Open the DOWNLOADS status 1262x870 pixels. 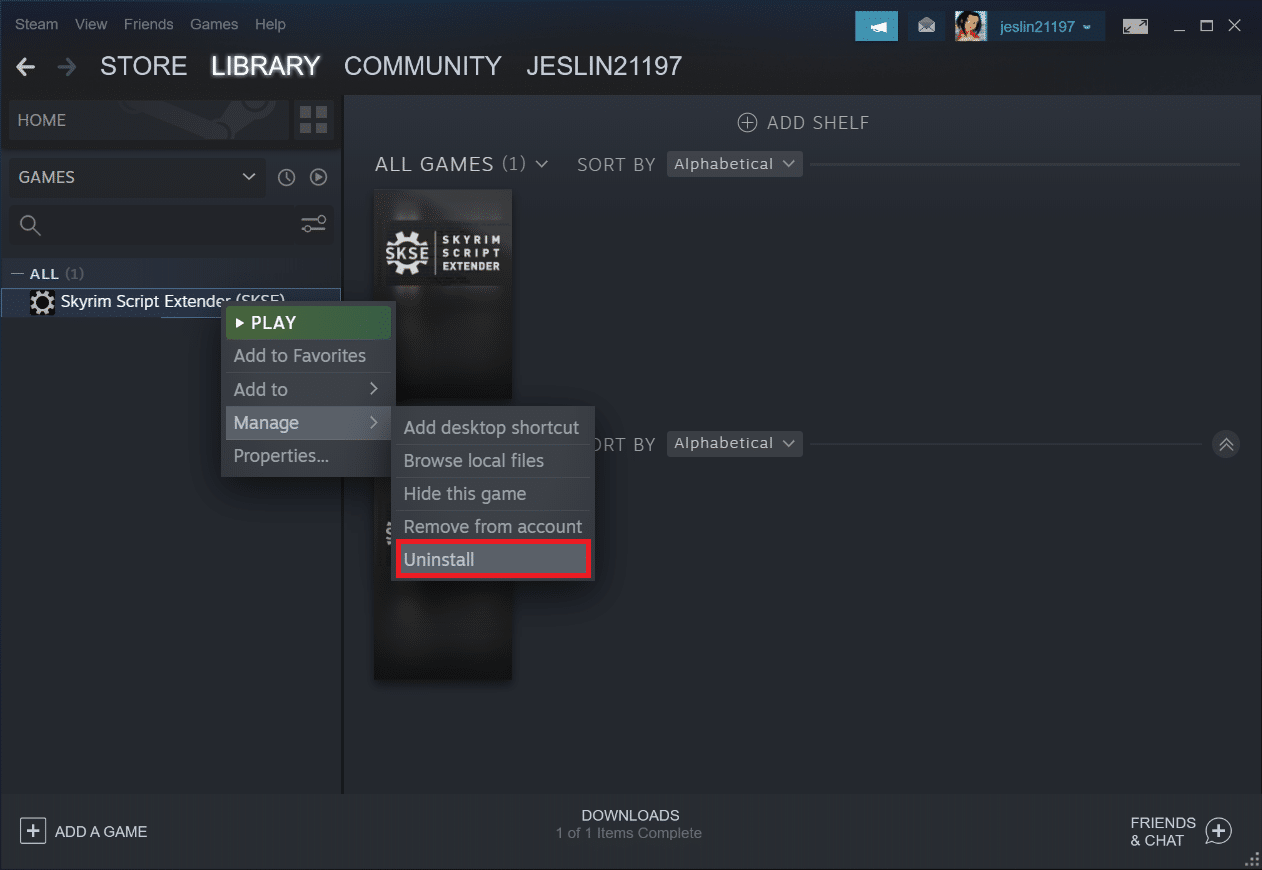pyautogui.click(x=630, y=824)
